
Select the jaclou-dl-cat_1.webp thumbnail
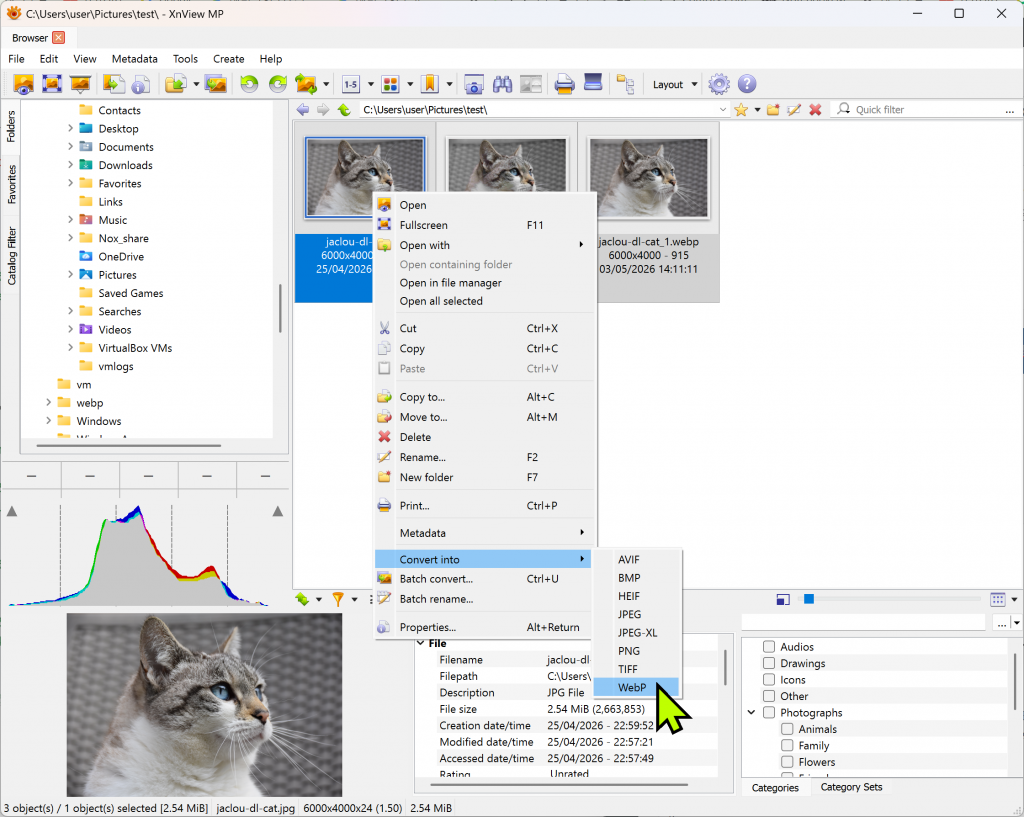648,178
